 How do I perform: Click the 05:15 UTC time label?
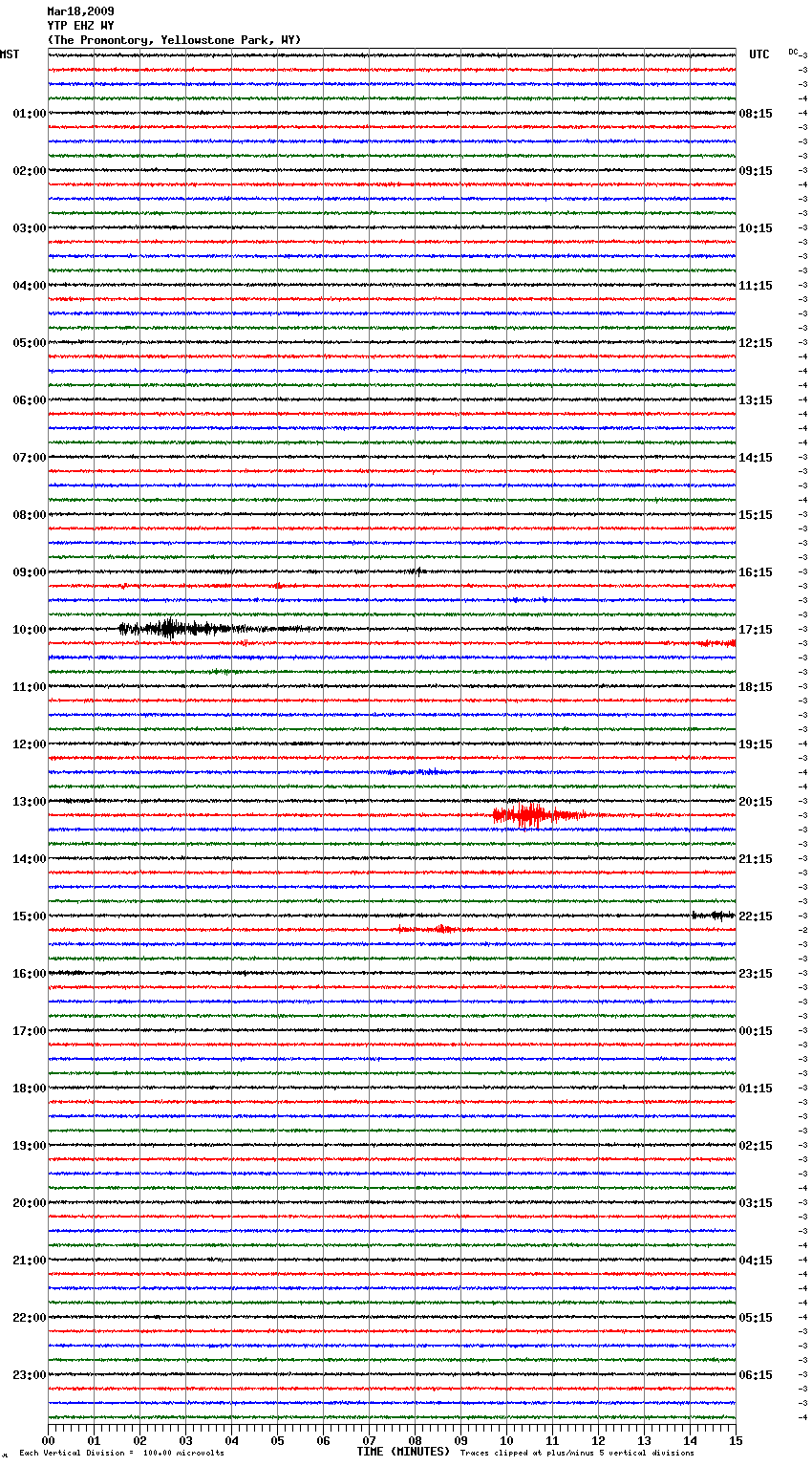[756, 1318]
